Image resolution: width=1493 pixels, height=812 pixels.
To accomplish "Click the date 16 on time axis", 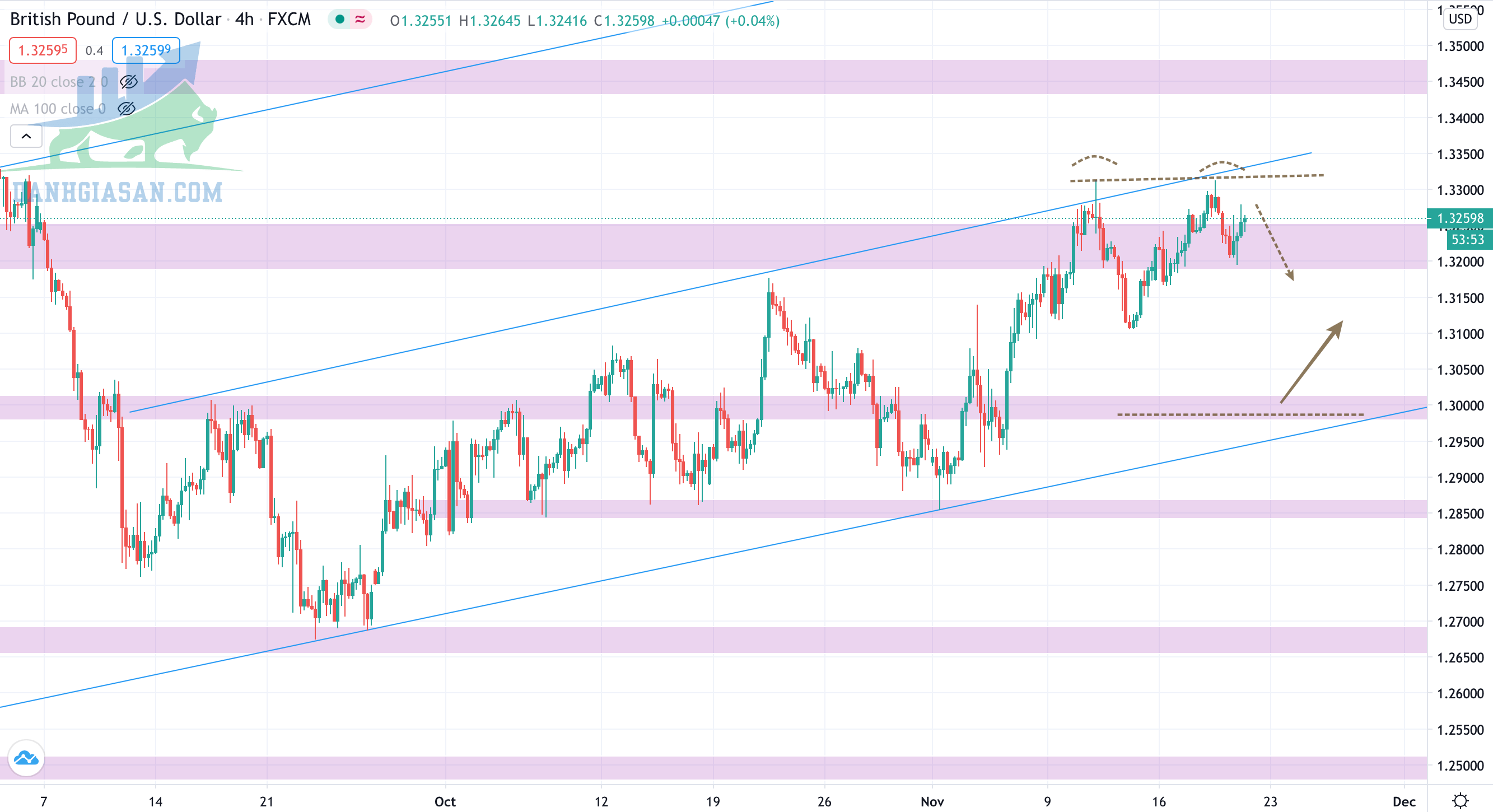I will click(1159, 801).
